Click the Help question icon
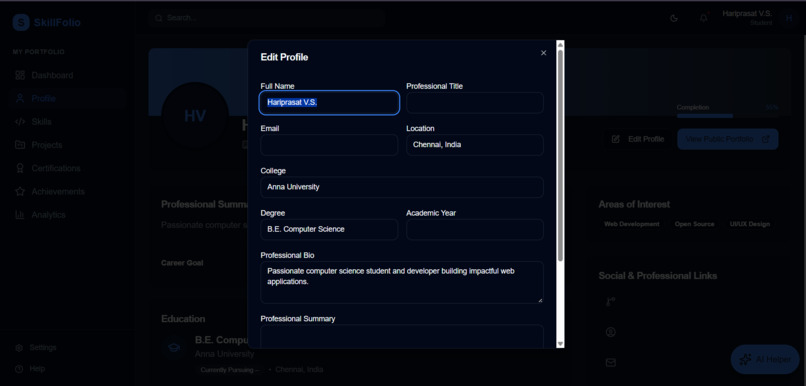Screen dimensions: 806x386 coord(19,369)
